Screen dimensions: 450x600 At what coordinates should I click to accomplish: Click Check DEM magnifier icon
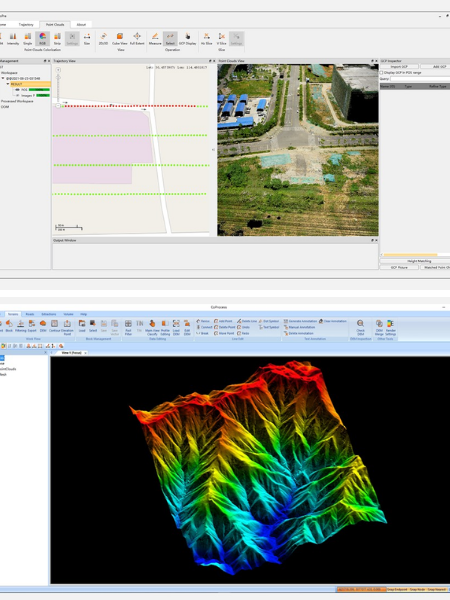[x=360, y=328]
